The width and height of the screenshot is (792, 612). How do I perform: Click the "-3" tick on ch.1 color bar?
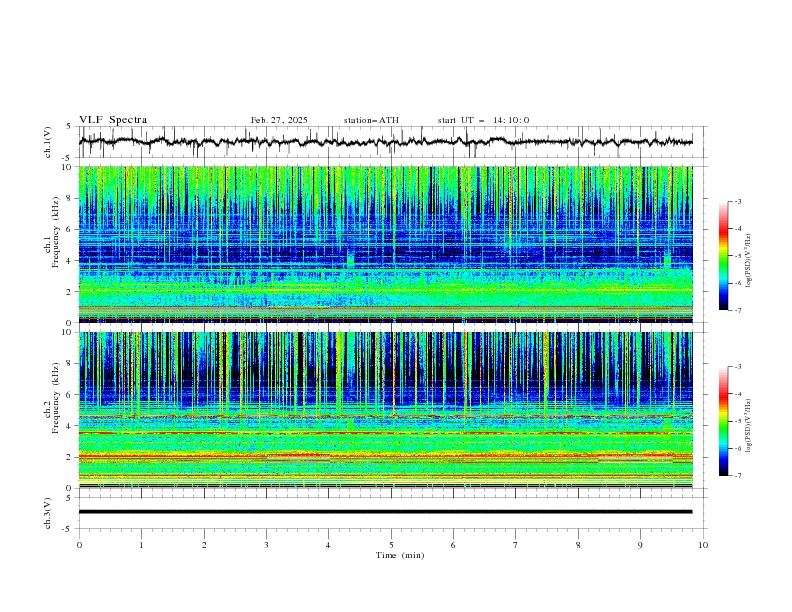[x=737, y=201]
